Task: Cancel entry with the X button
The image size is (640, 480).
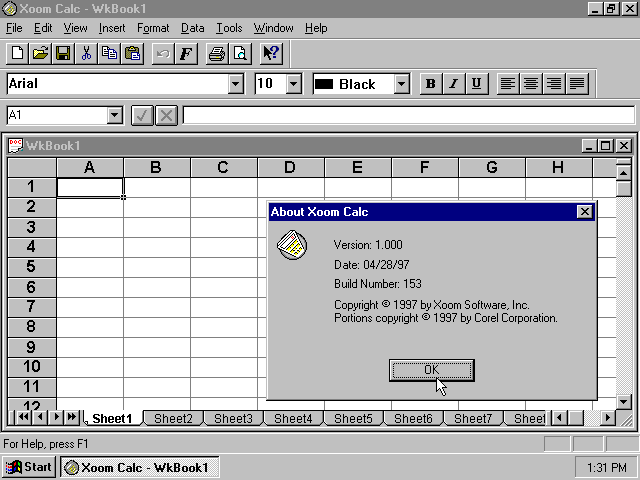Action: point(167,116)
